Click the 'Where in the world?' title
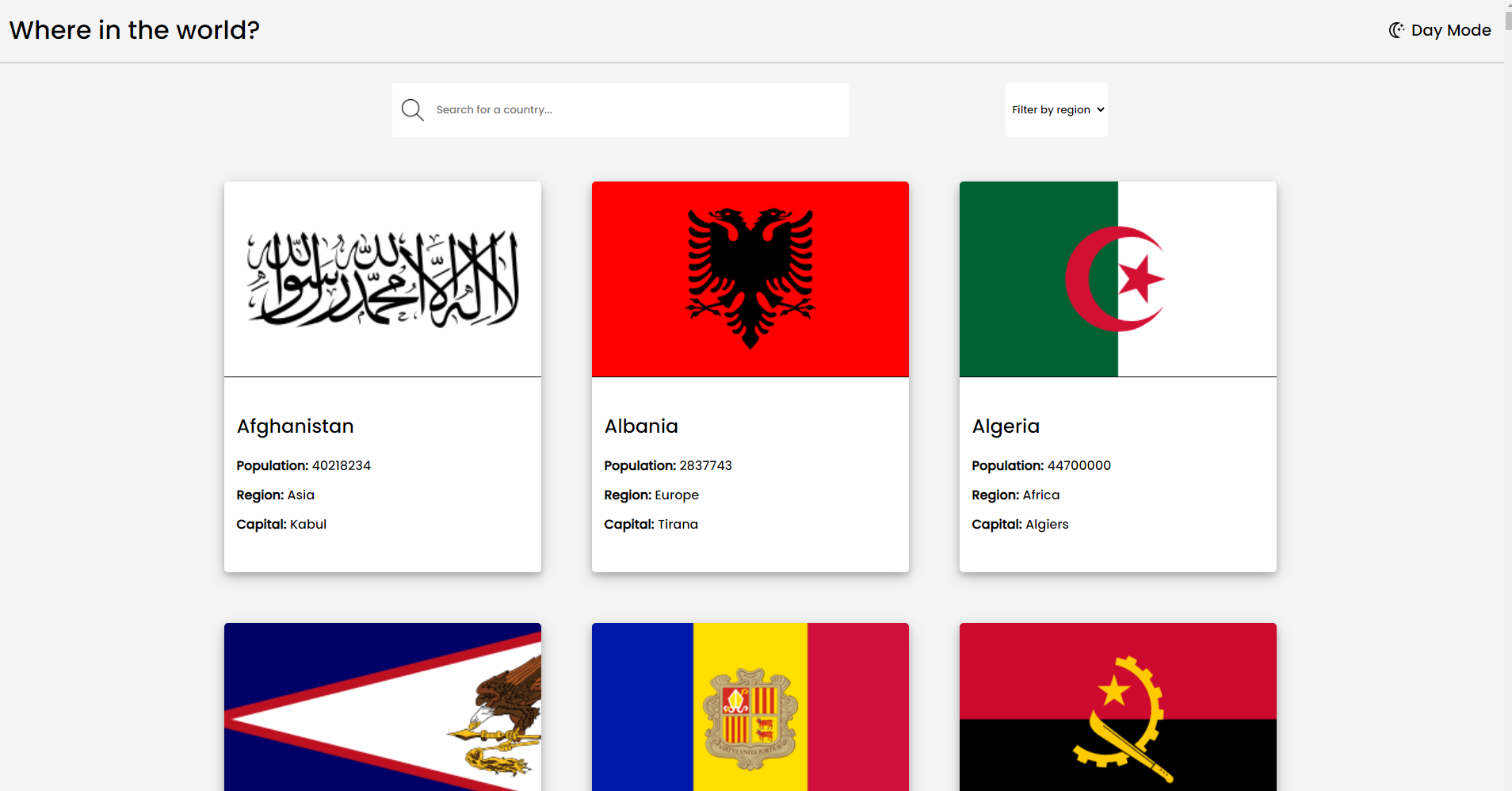This screenshot has height=791, width=1512. [x=134, y=30]
